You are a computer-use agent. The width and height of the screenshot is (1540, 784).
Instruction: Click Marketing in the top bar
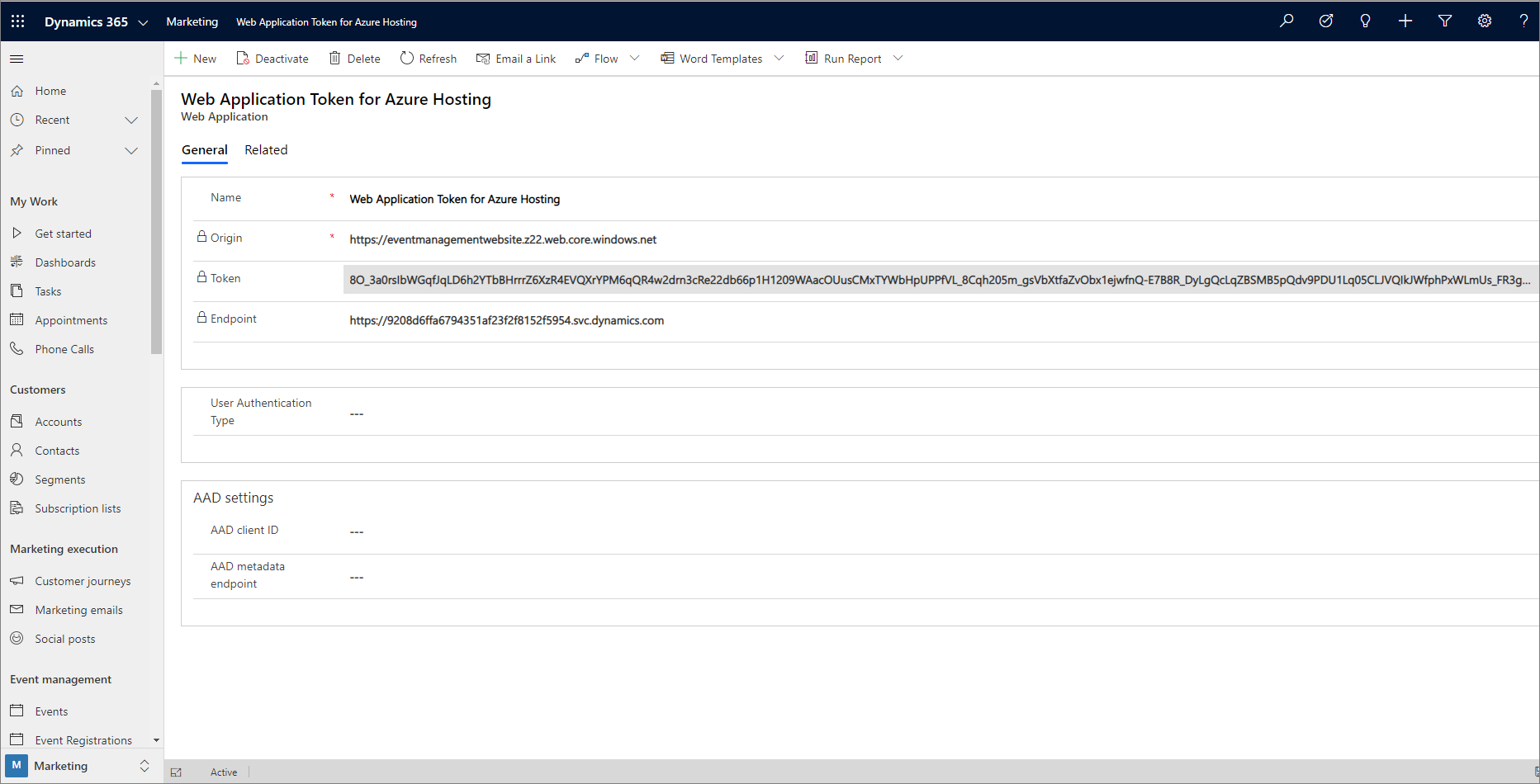click(192, 21)
